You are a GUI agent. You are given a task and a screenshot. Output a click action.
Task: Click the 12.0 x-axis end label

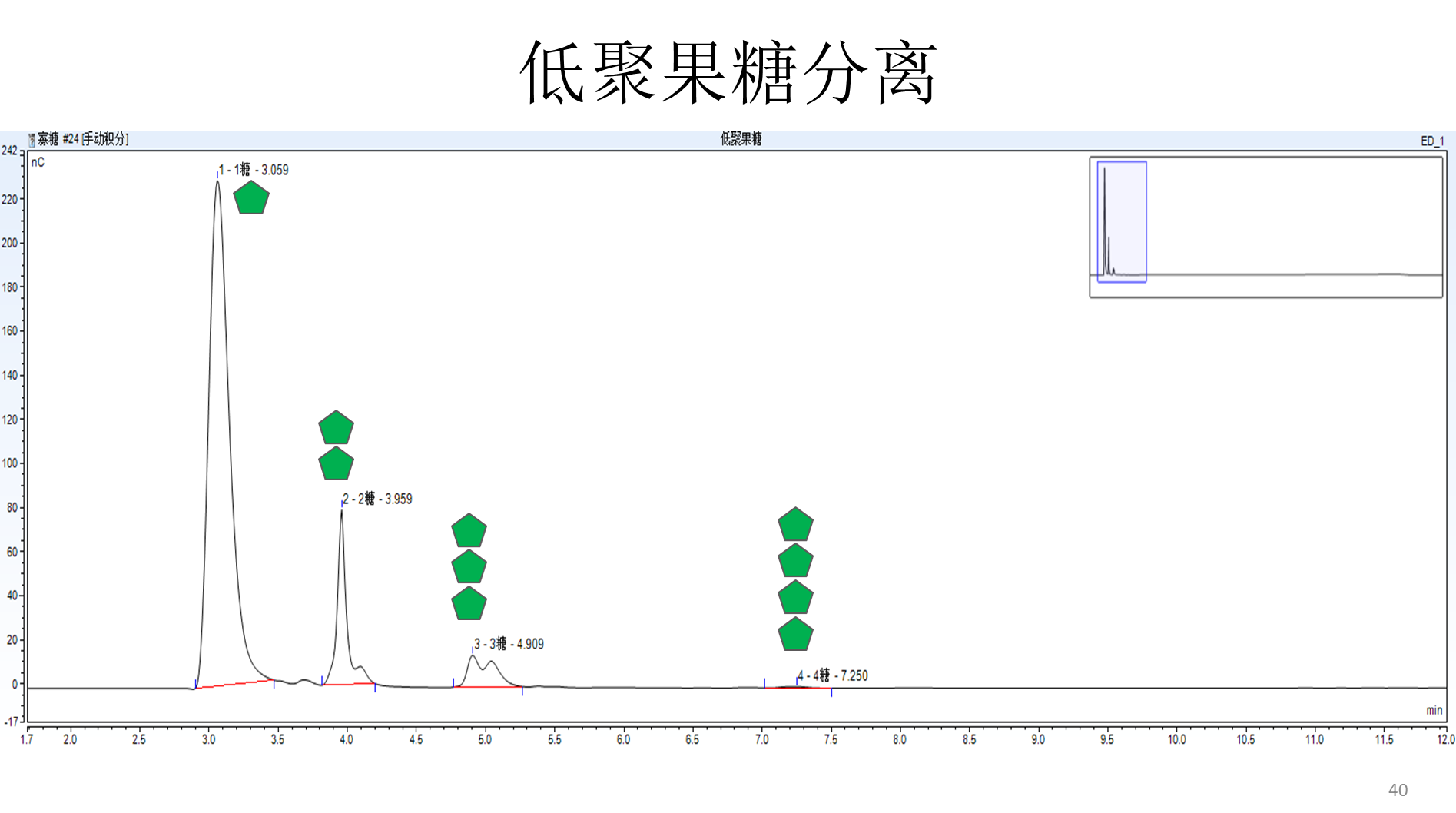[1446, 739]
